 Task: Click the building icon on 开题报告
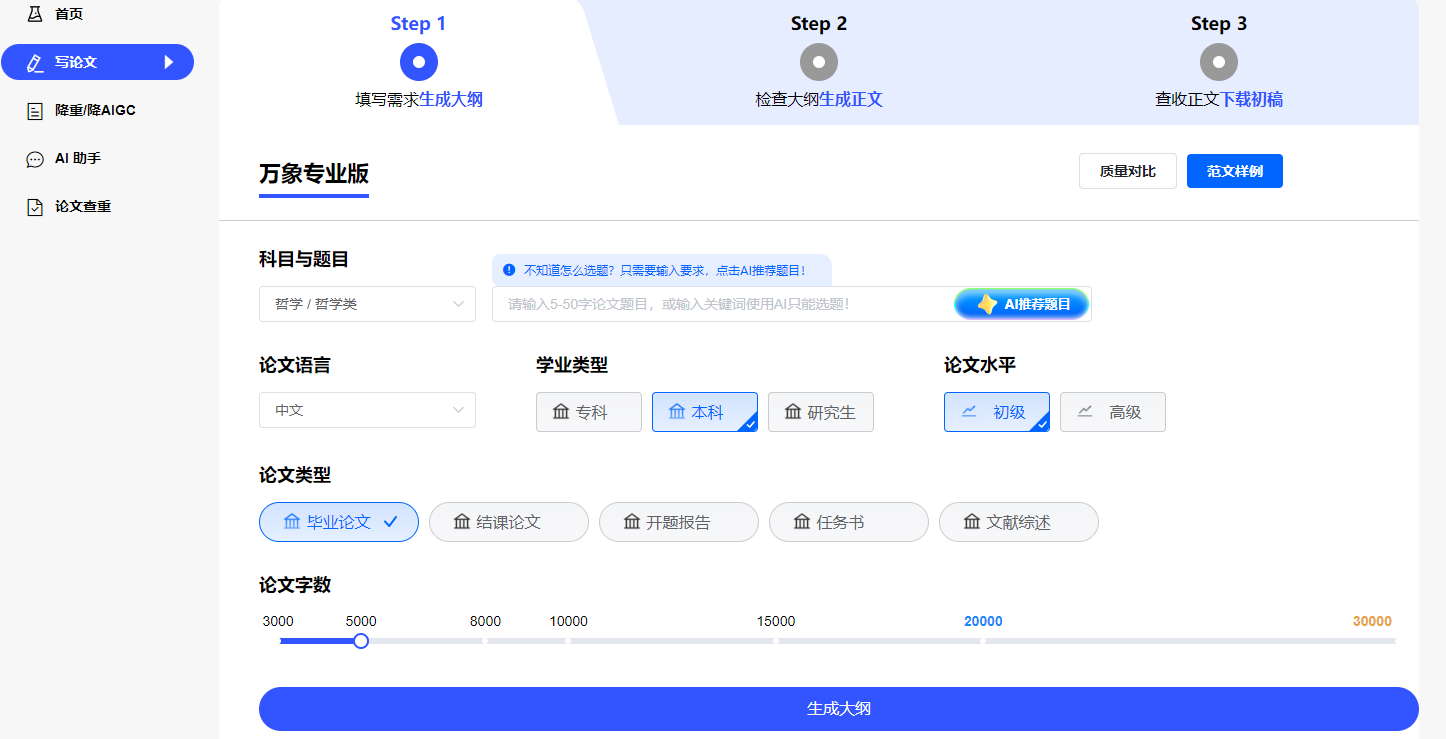pyautogui.click(x=632, y=522)
